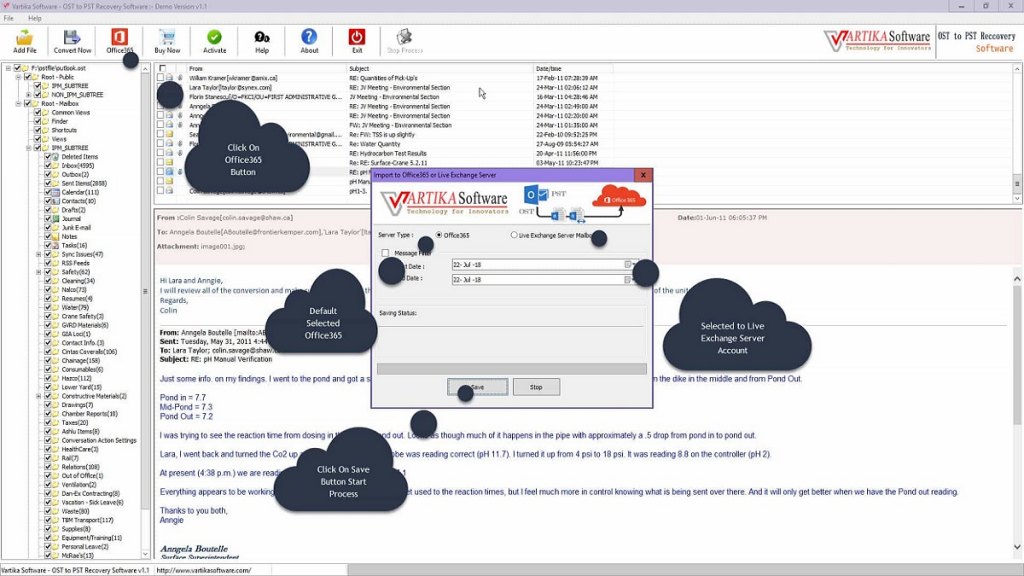Click the Buy Now cart icon
Viewport: 1024px width, 576px height.
pyautogui.click(x=166, y=38)
